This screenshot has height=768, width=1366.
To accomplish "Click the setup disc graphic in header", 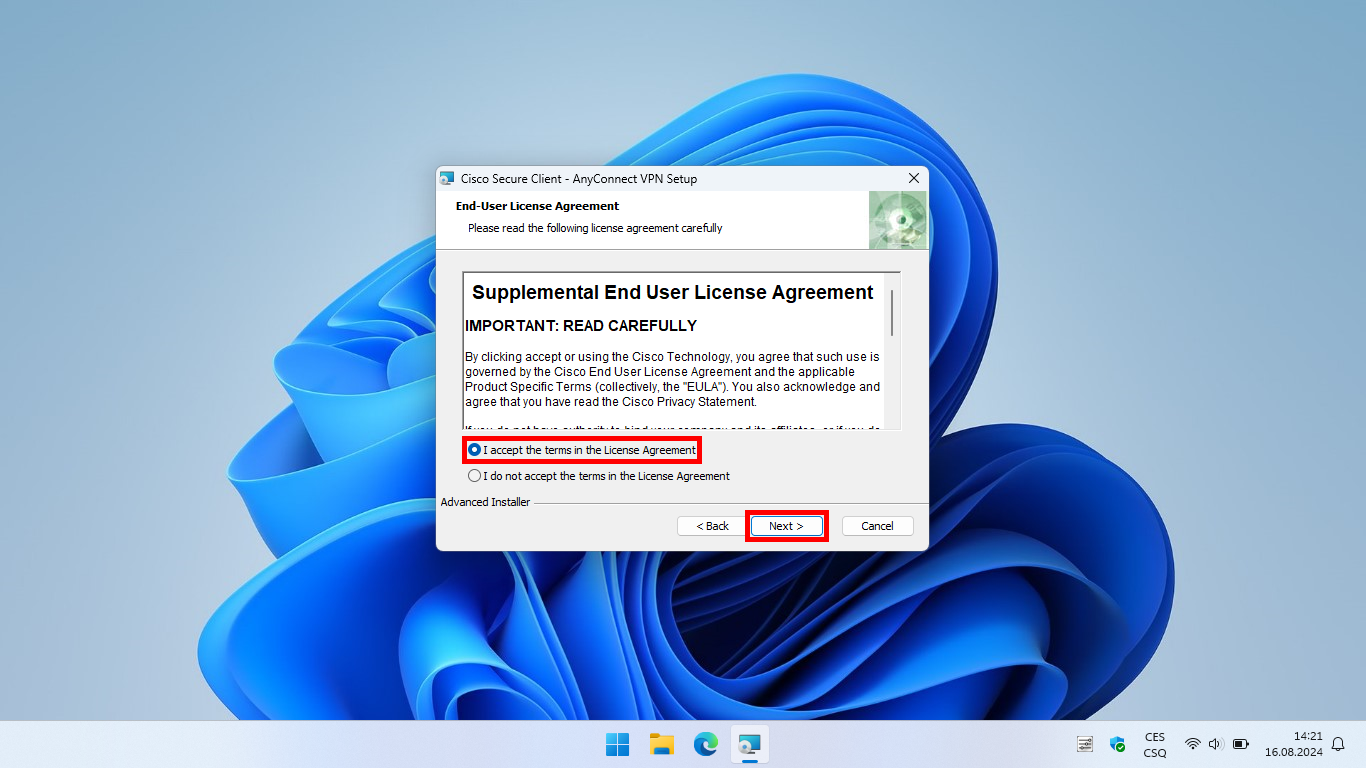I will [x=898, y=220].
